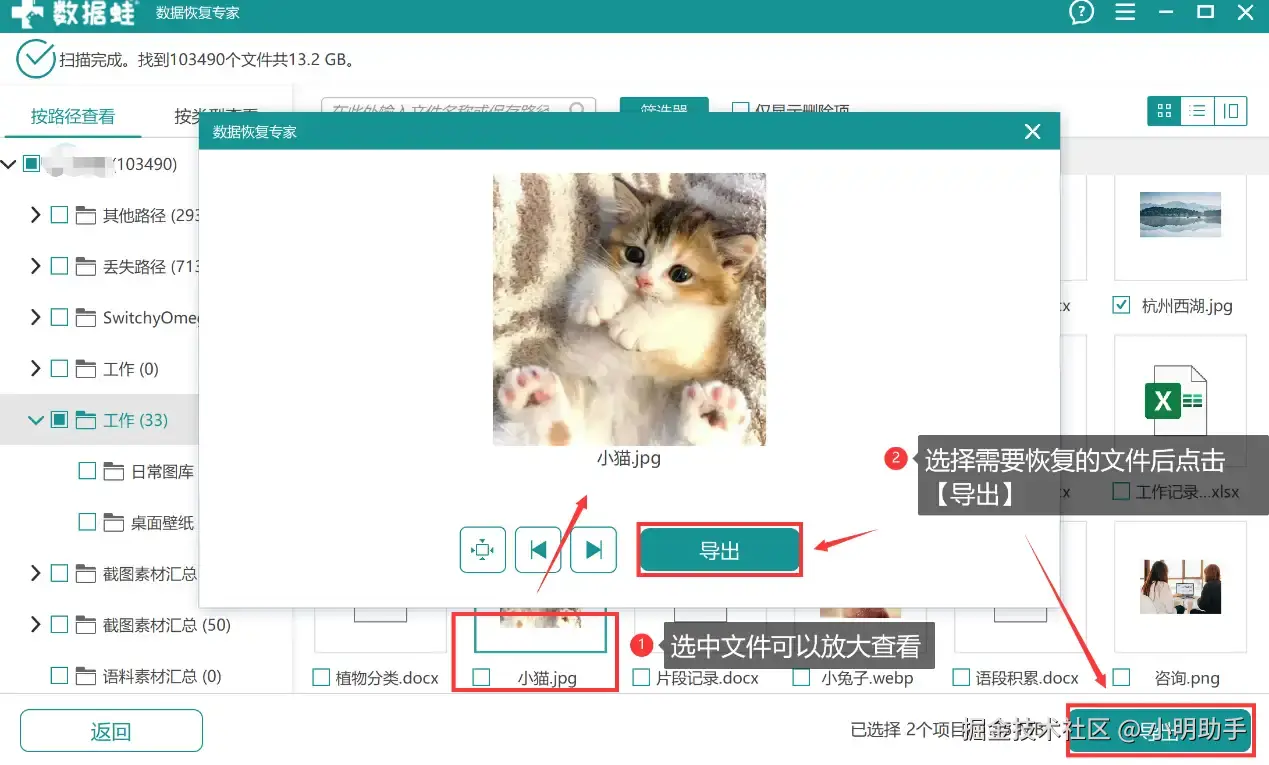Open the hamburger menu in title bar
Image resolution: width=1269 pixels, height=765 pixels.
click(1125, 13)
